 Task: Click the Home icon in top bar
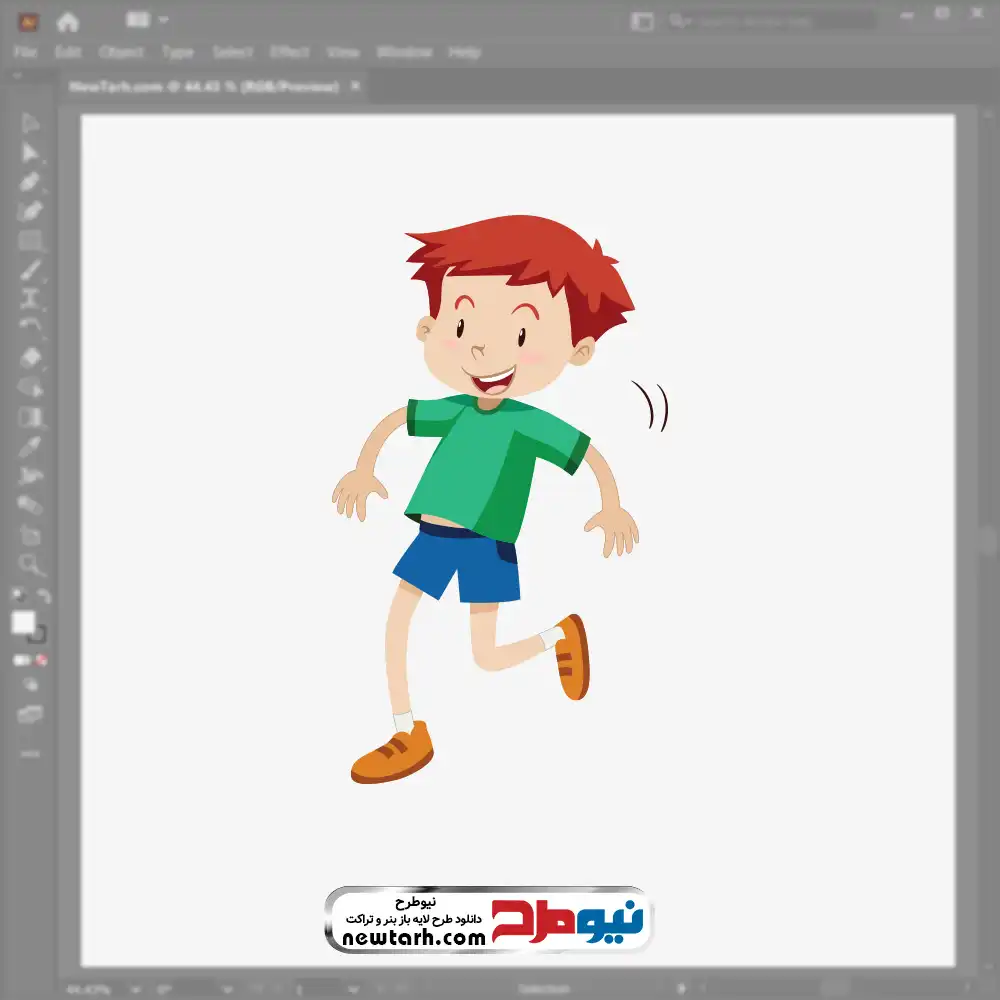click(x=67, y=21)
